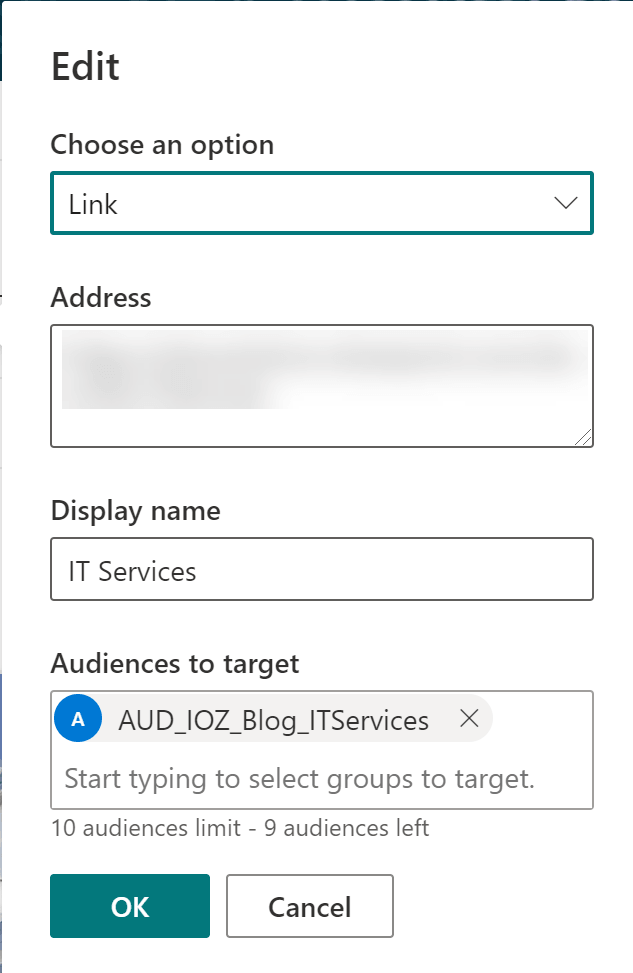
Task: Click the Display name label
Action: pyautogui.click(x=135, y=511)
